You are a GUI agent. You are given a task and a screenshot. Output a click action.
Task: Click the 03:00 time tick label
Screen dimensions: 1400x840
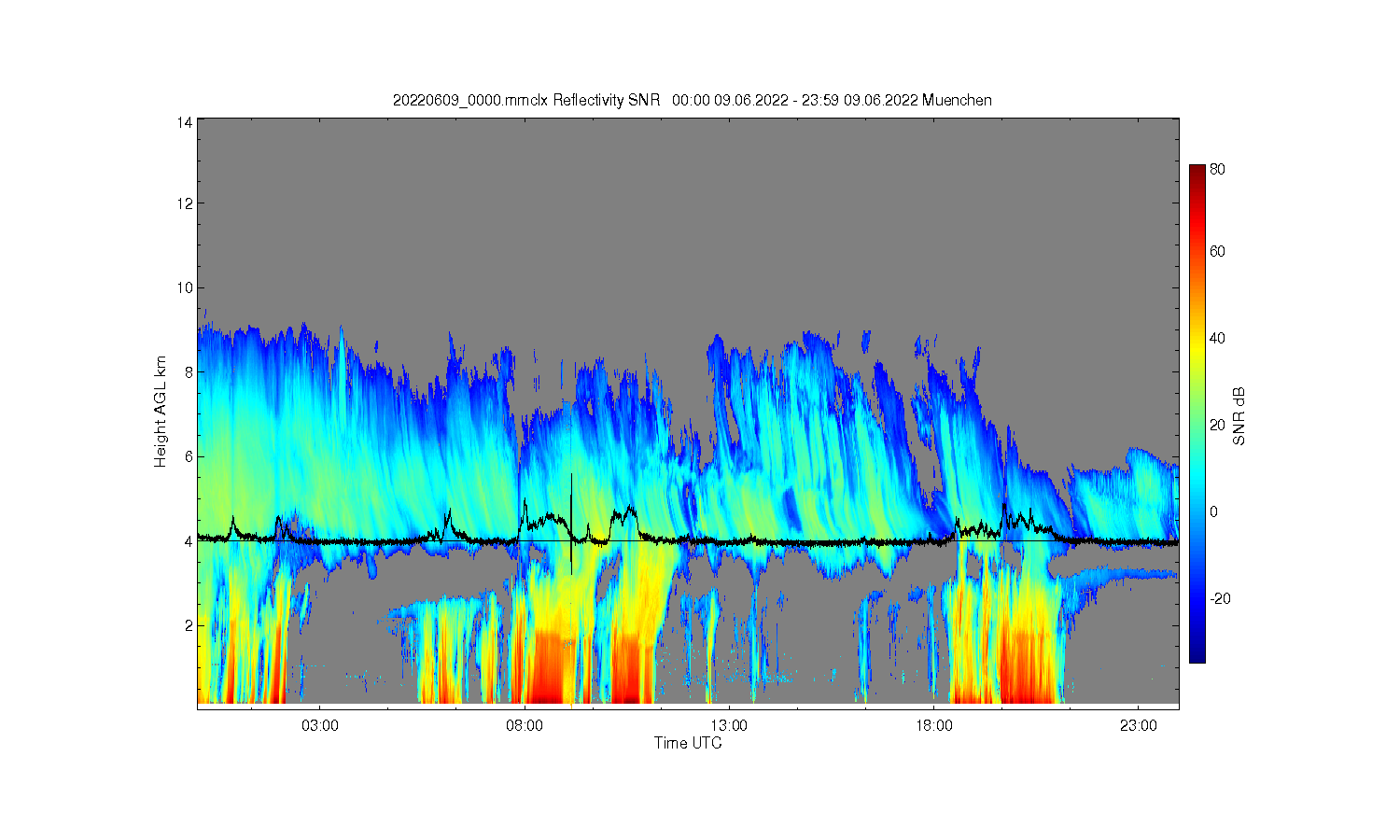320,726
